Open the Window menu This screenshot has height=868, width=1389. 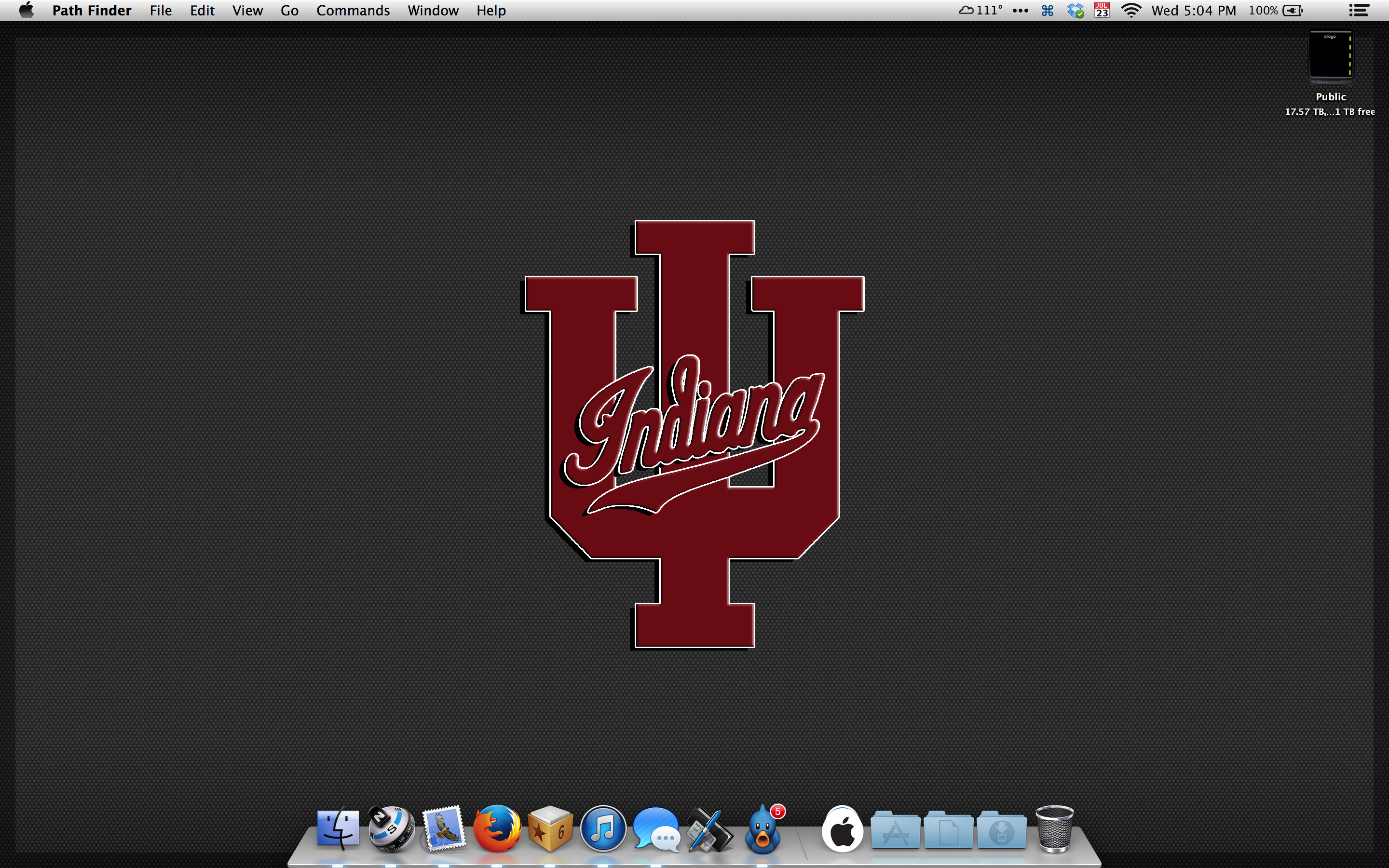coord(433,10)
